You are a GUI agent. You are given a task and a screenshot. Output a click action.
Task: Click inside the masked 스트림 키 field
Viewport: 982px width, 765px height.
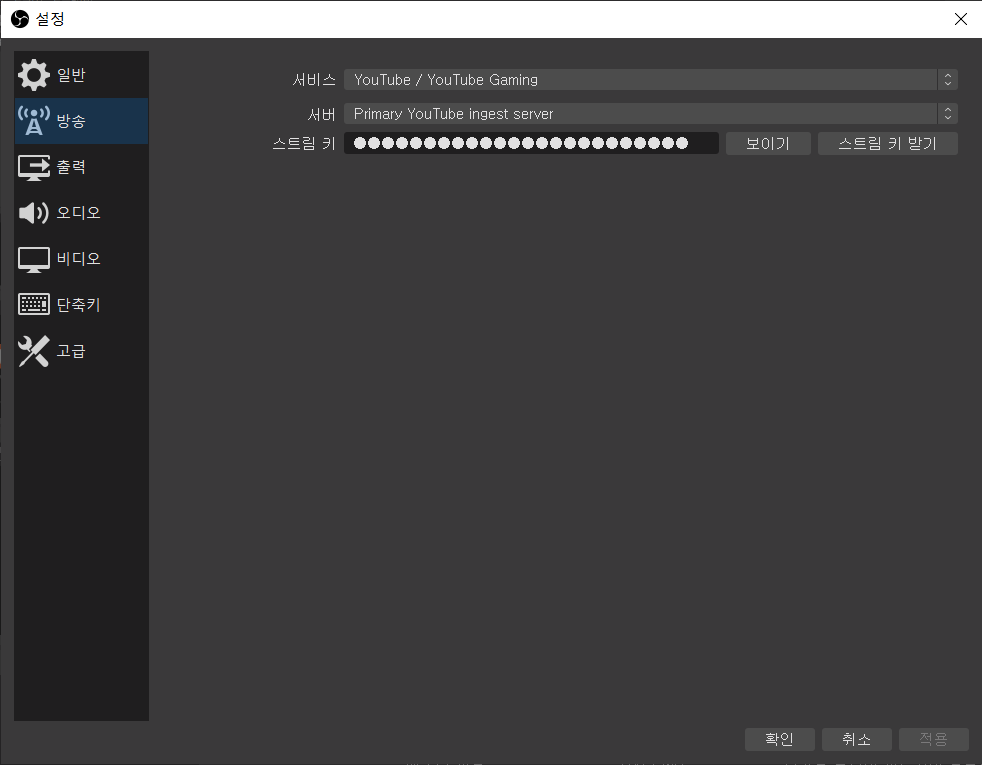pos(530,144)
